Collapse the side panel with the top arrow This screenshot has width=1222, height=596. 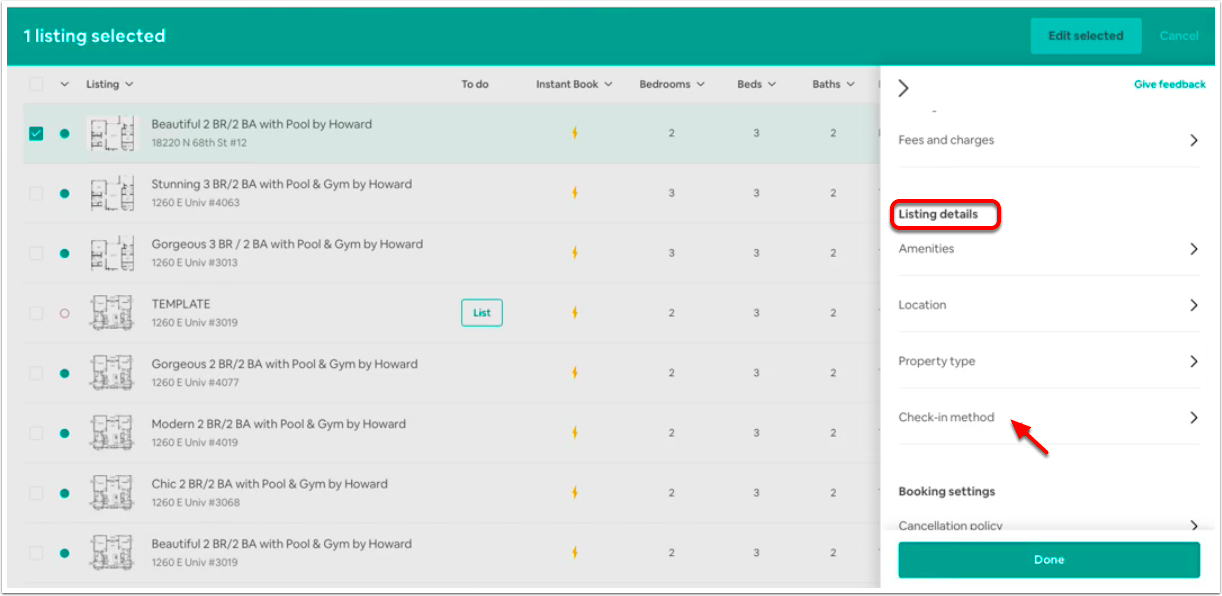point(904,88)
